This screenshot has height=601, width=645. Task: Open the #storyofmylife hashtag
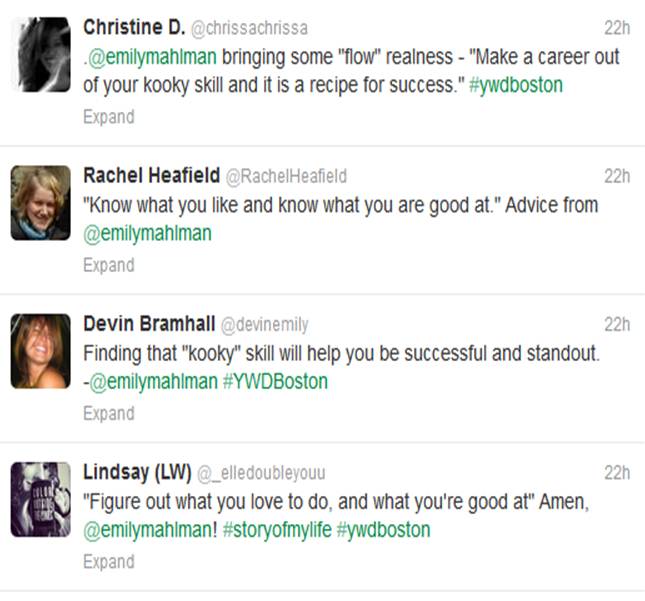click(277, 530)
